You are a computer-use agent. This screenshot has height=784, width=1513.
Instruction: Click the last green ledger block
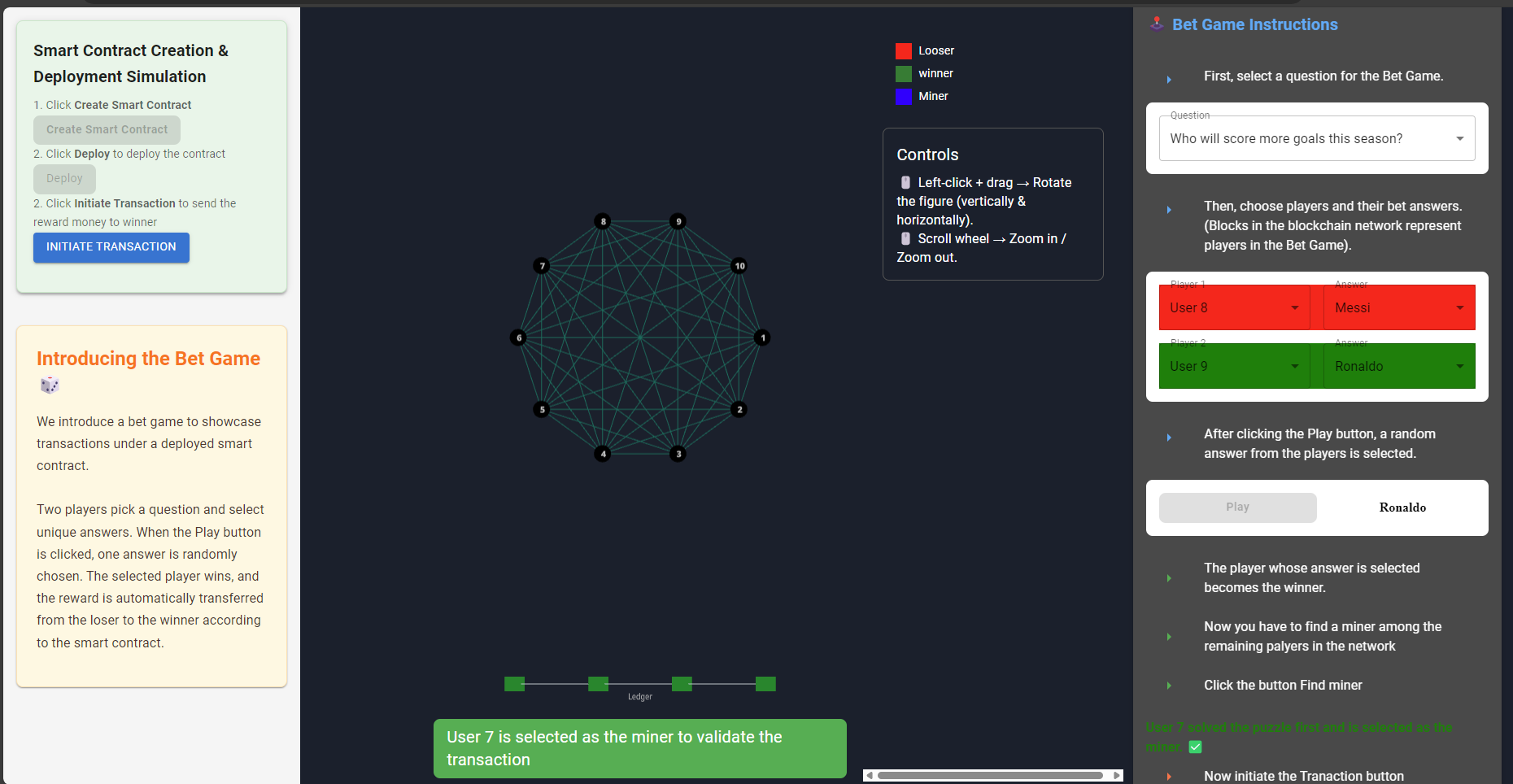click(765, 684)
